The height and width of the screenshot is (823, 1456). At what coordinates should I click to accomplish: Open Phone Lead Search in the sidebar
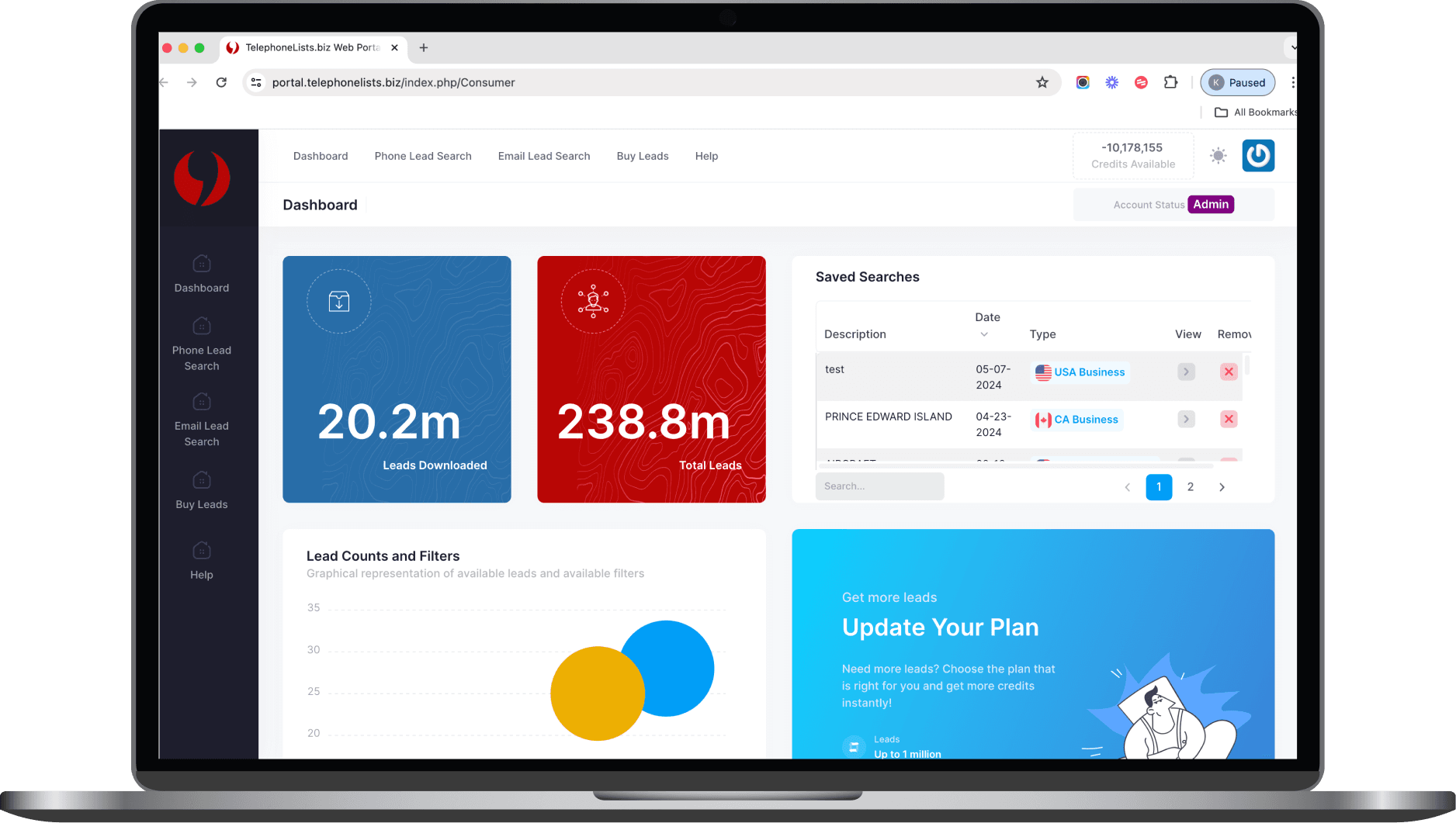pos(202,345)
